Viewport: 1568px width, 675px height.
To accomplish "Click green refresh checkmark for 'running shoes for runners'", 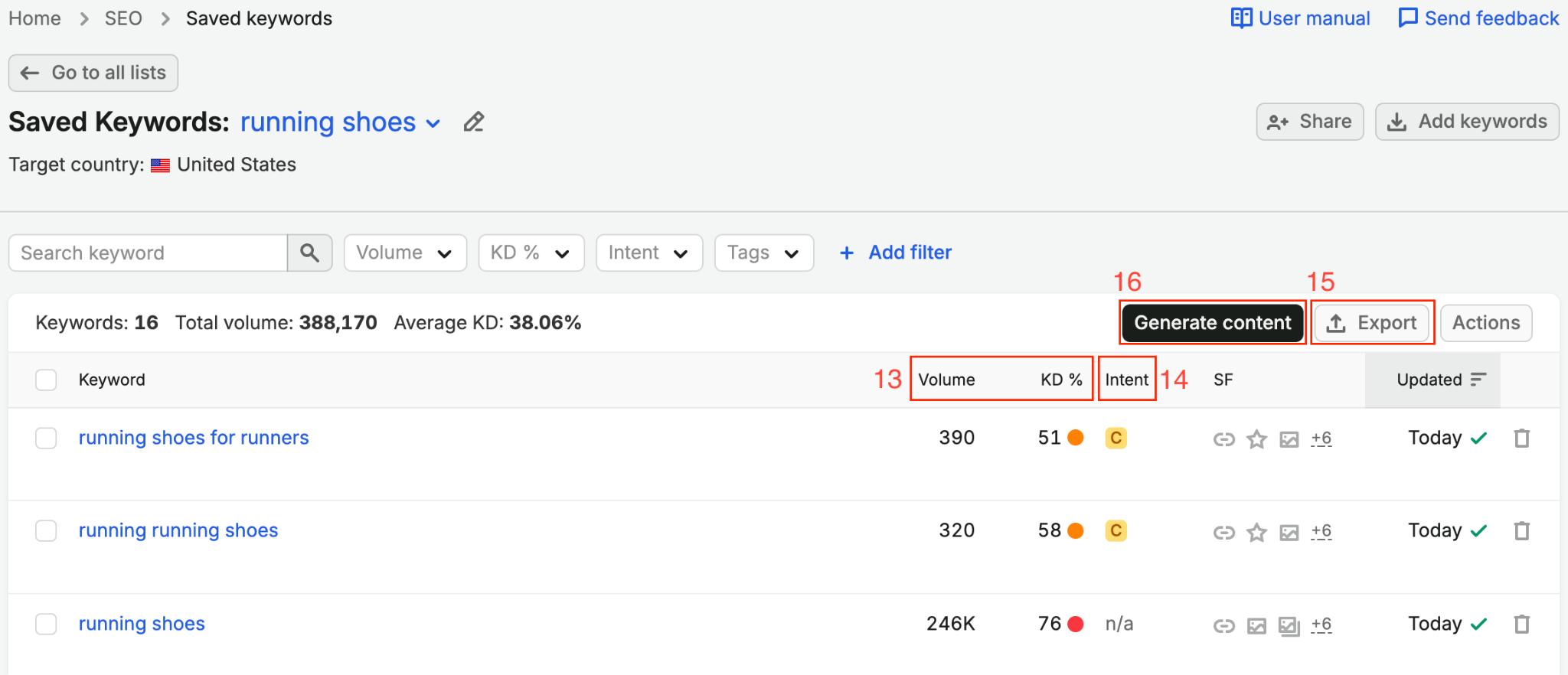I will 1479,438.
